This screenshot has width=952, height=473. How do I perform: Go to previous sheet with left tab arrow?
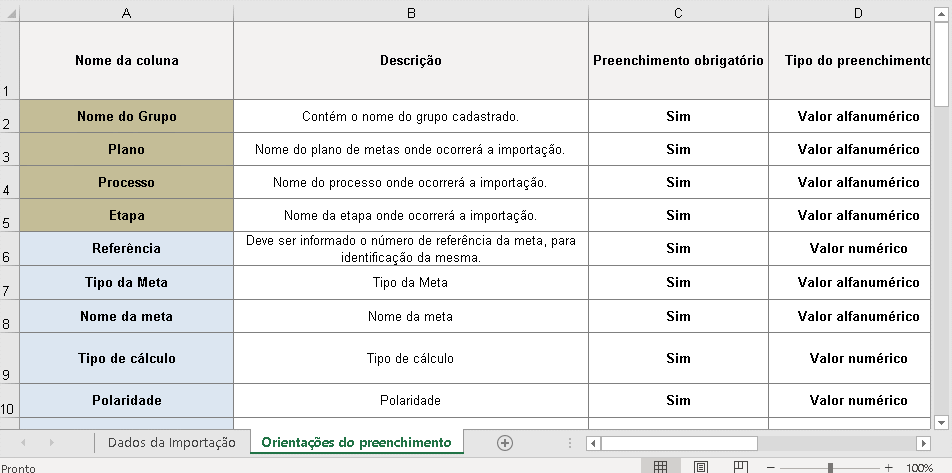tap(23, 443)
